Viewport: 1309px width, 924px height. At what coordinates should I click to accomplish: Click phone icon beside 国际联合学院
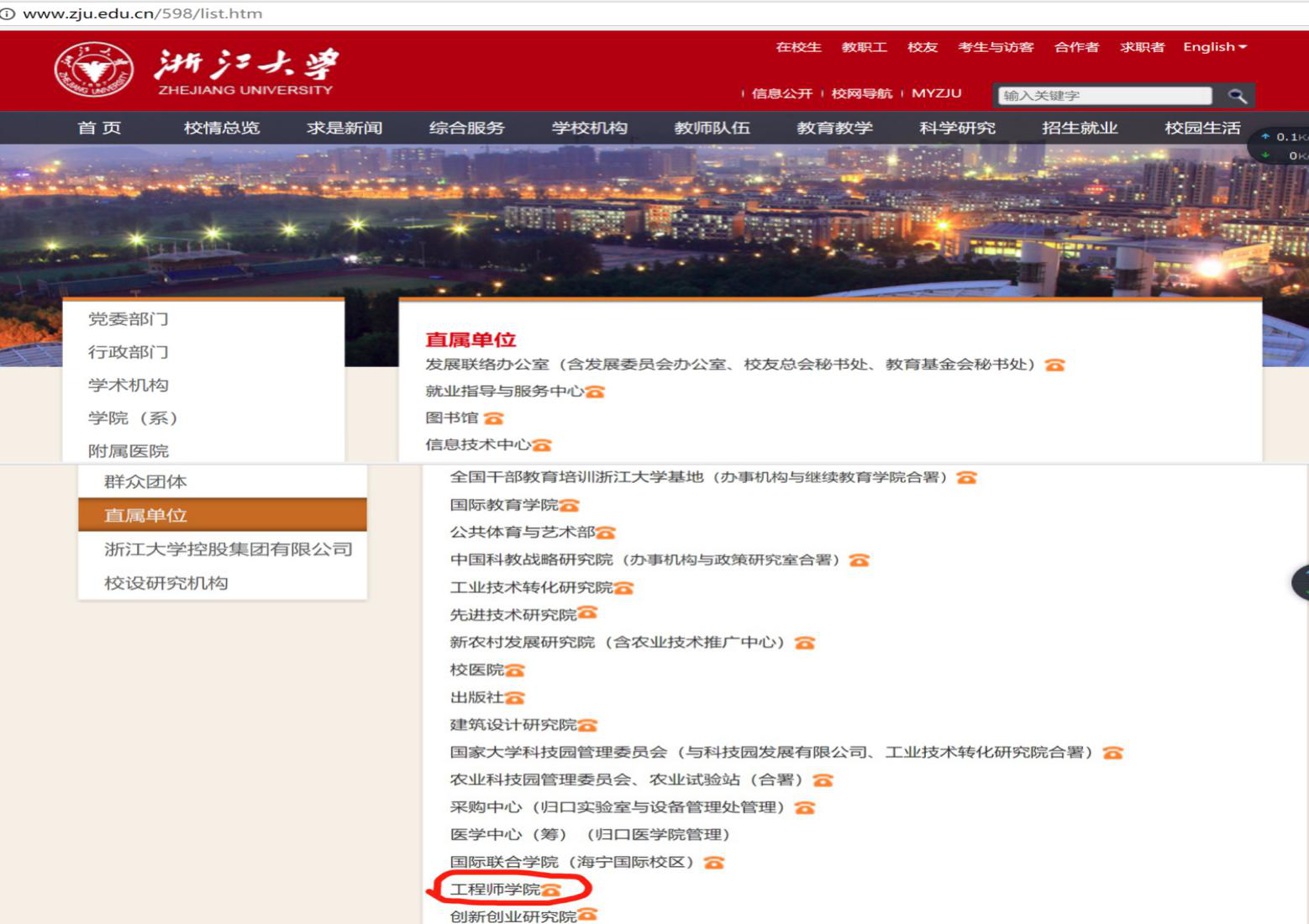click(714, 863)
